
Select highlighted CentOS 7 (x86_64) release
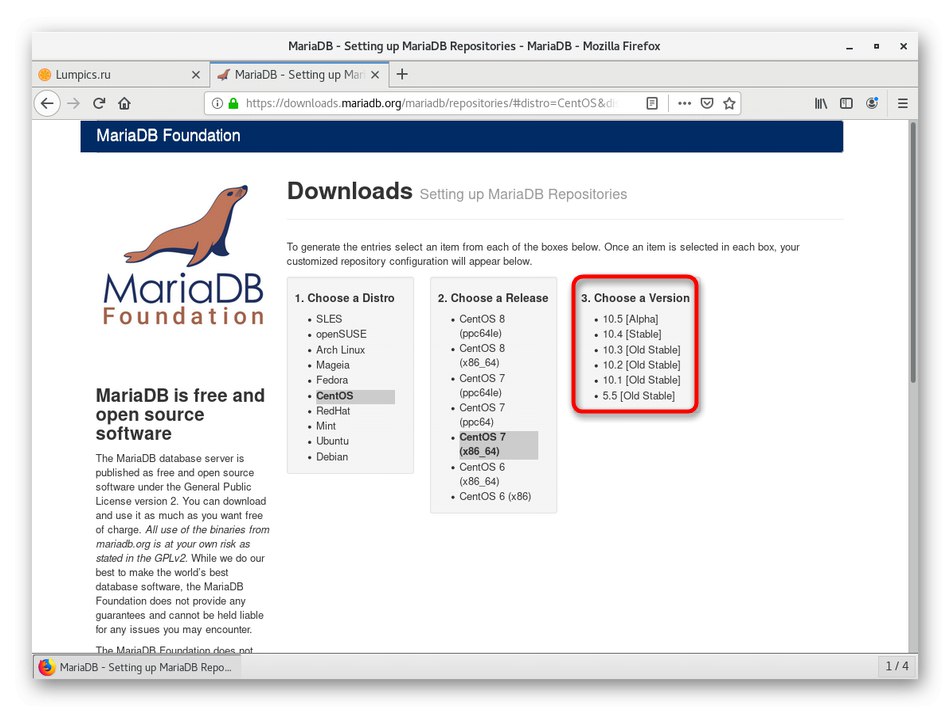498,445
